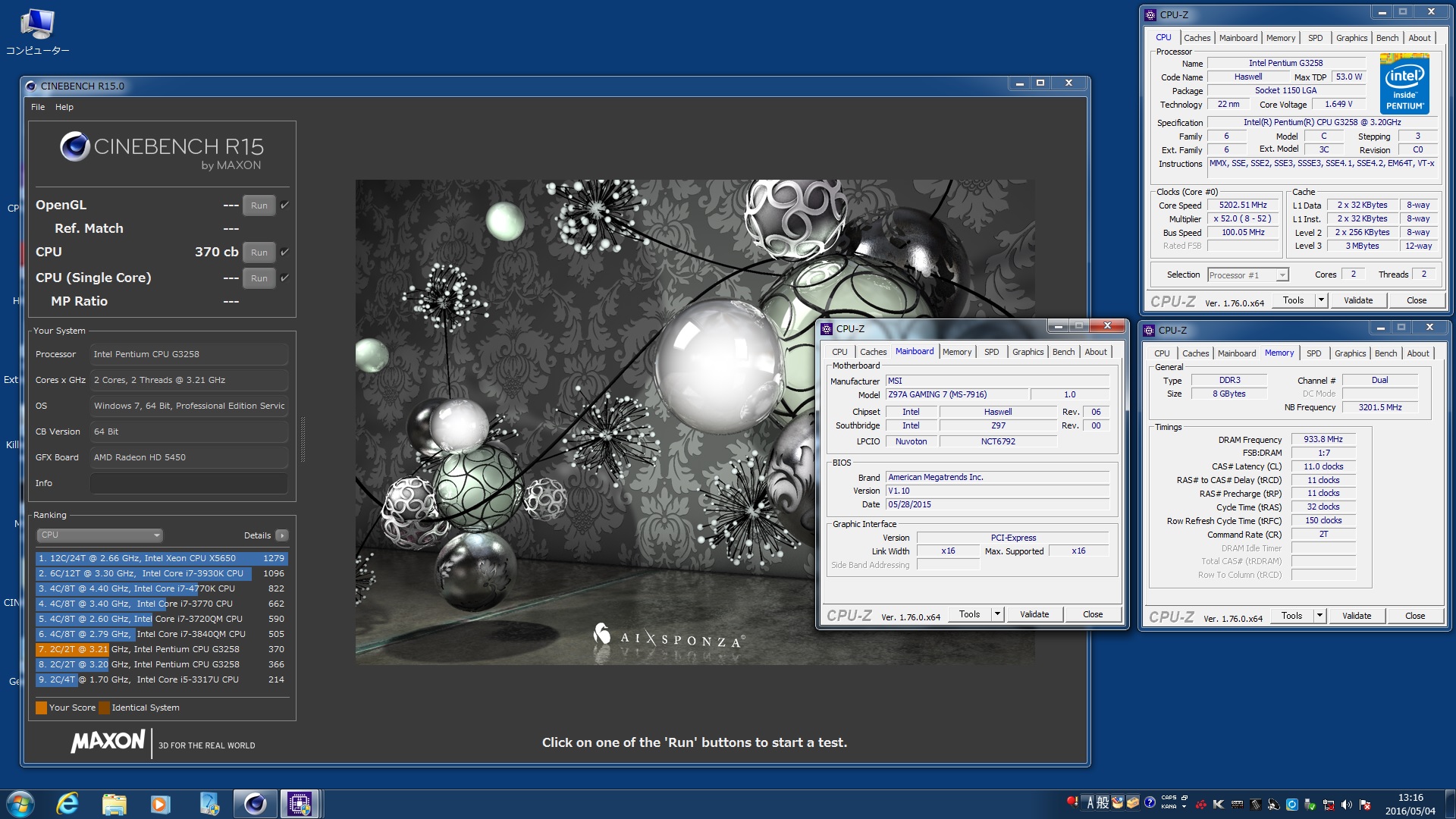Select ranking row Intel Core i7-3930K CPU

point(162,573)
